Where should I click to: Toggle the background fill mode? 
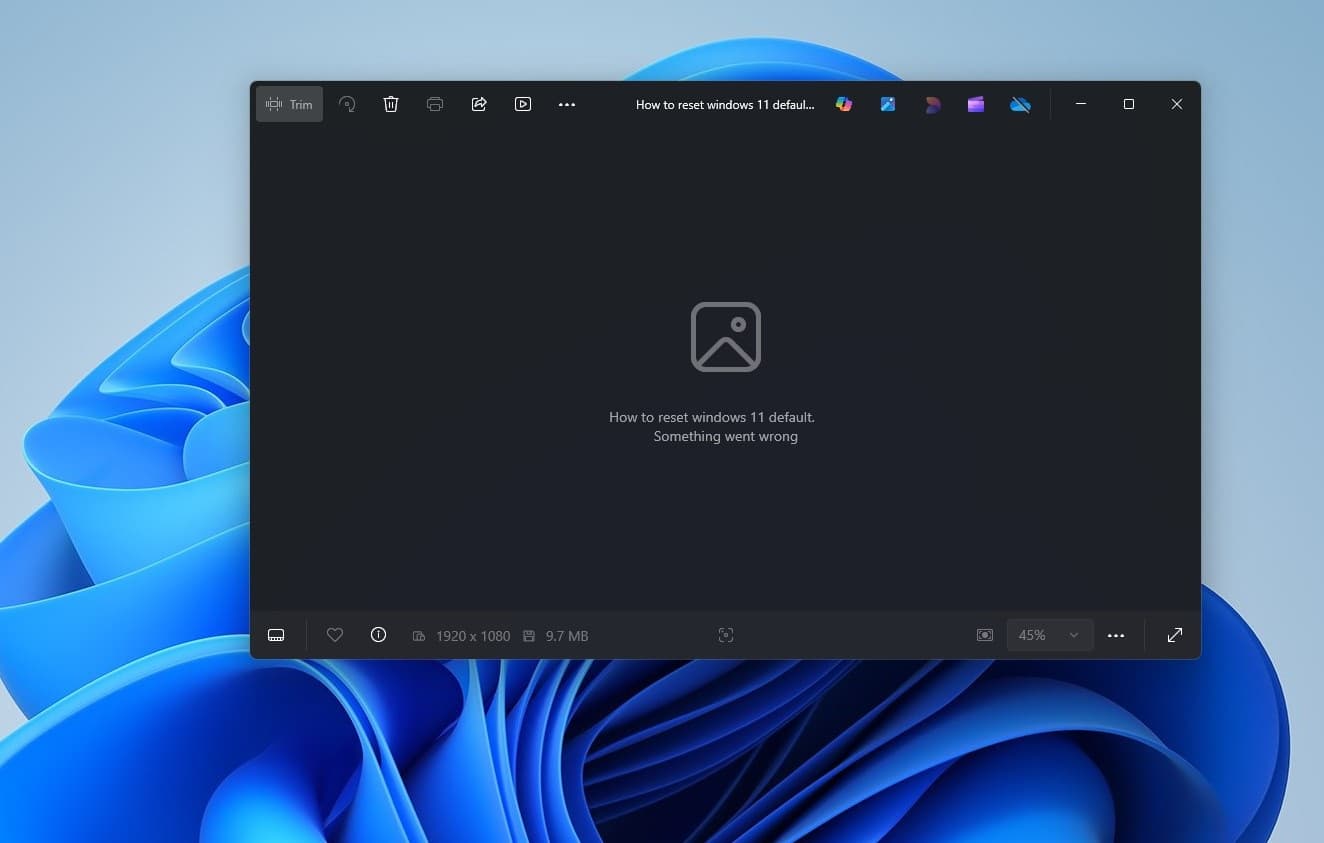coord(984,635)
